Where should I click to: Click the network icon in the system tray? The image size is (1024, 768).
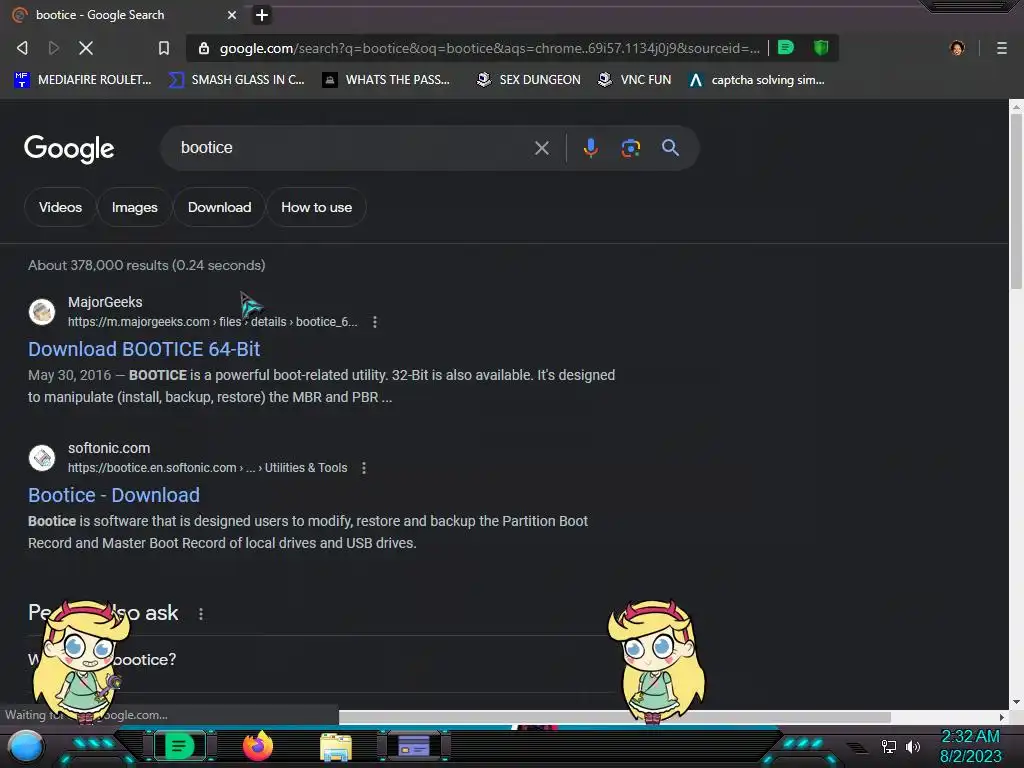889,746
